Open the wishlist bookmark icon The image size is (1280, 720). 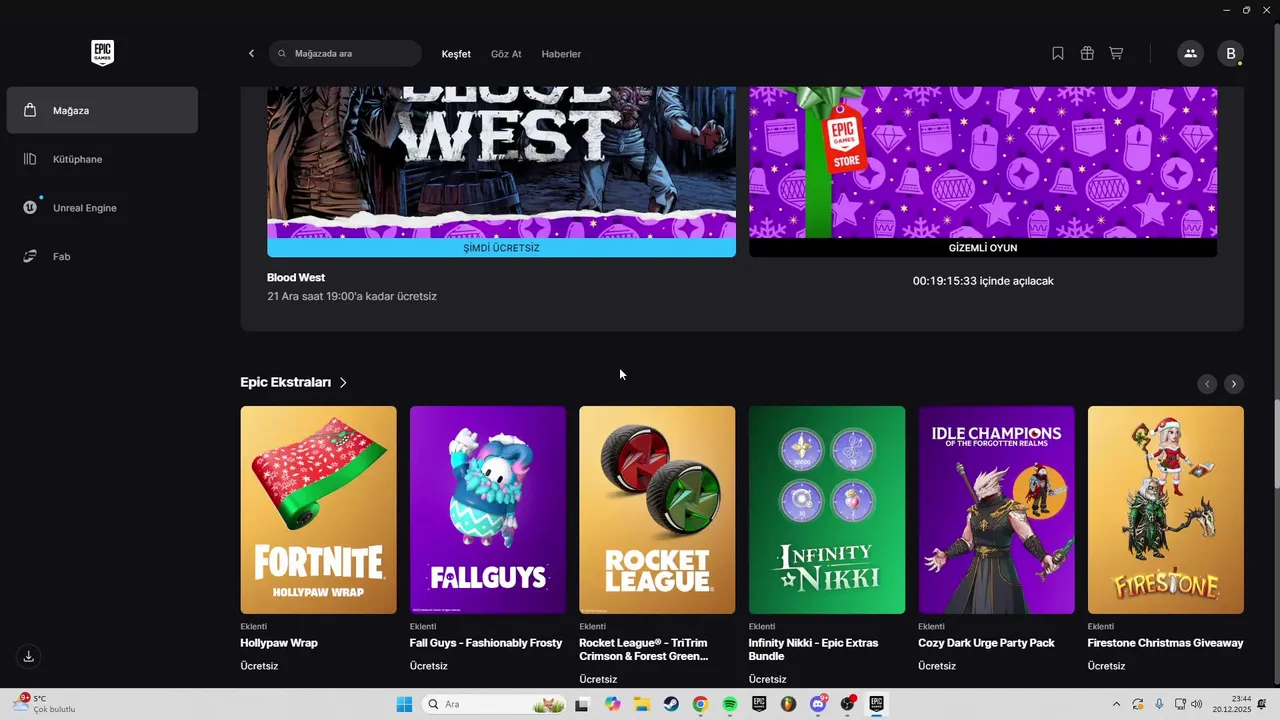pyautogui.click(x=1058, y=54)
